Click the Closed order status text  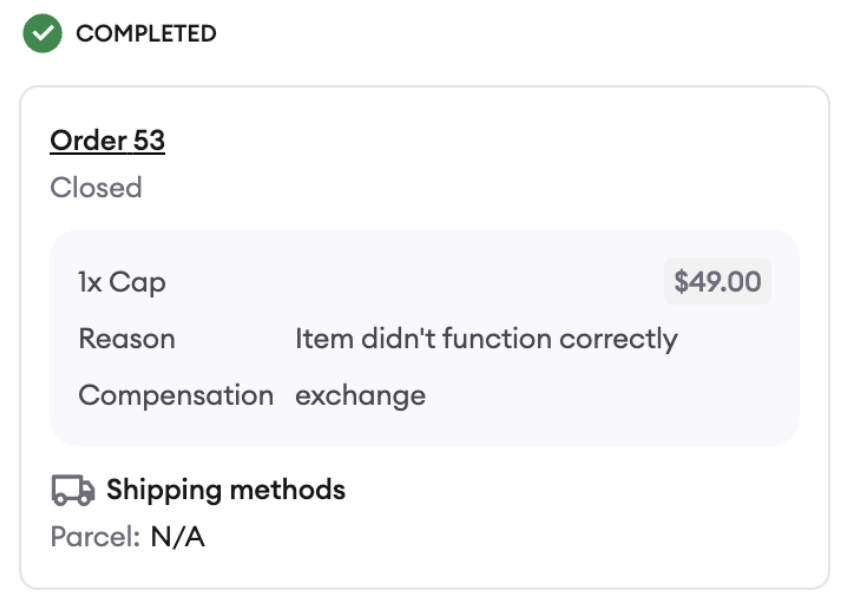tap(96, 187)
